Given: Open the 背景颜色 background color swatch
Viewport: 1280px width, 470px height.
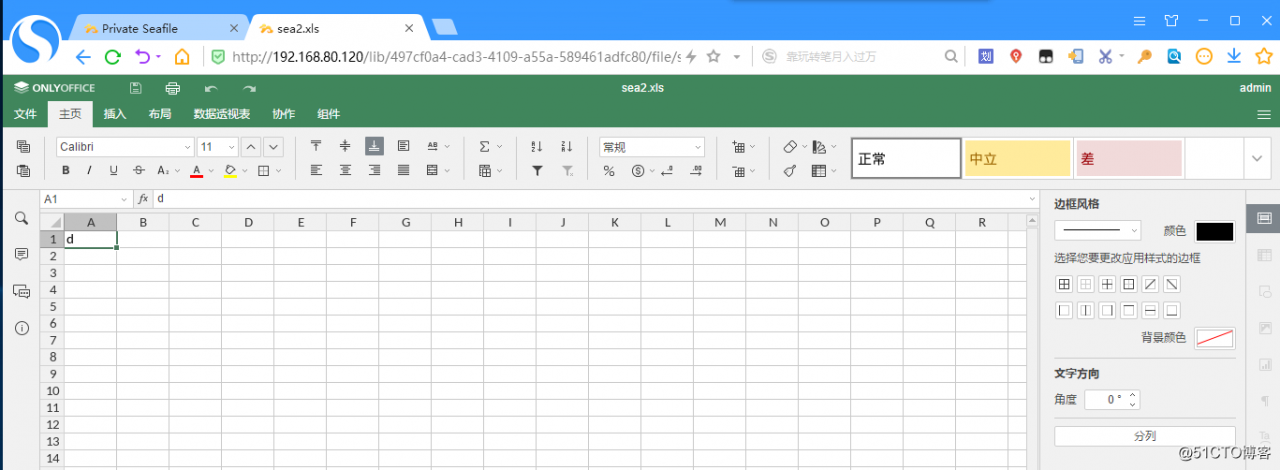Looking at the screenshot, I should pyautogui.click(x=1215, y=338).
